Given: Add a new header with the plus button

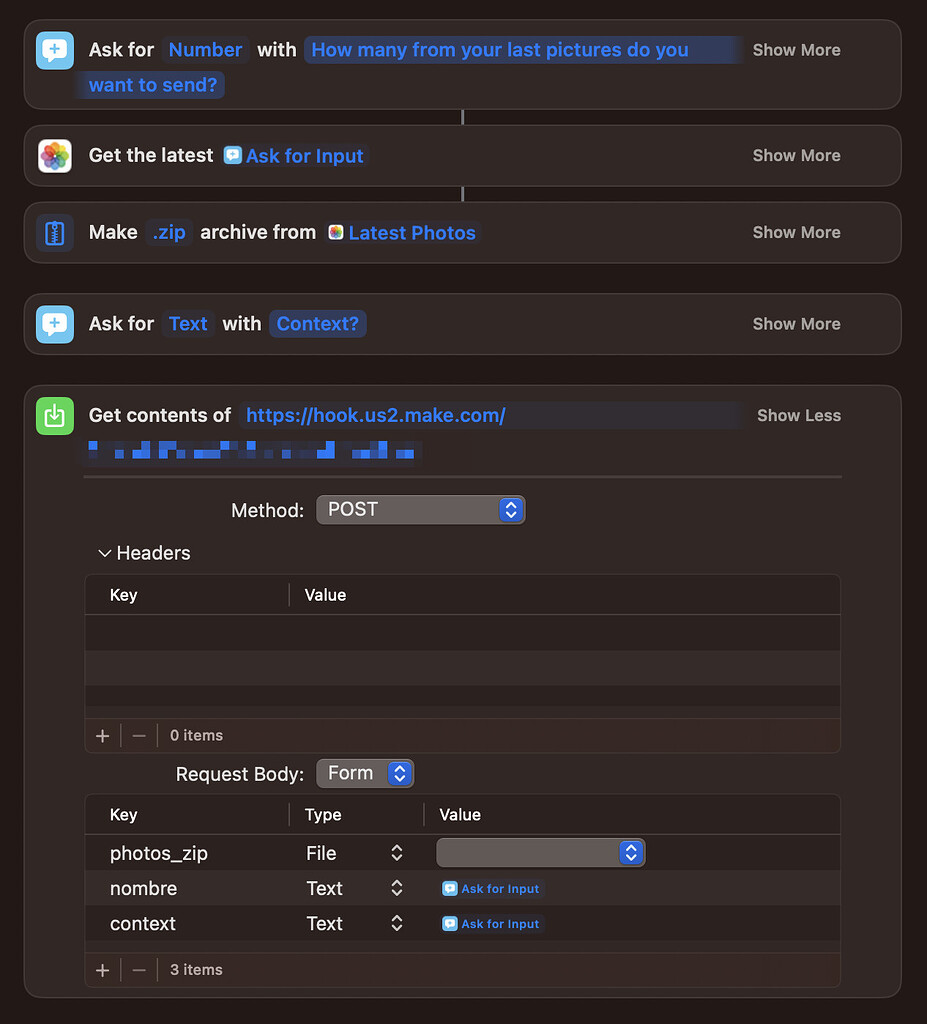Looking at the screenshot, I should (x=101, y=735).
